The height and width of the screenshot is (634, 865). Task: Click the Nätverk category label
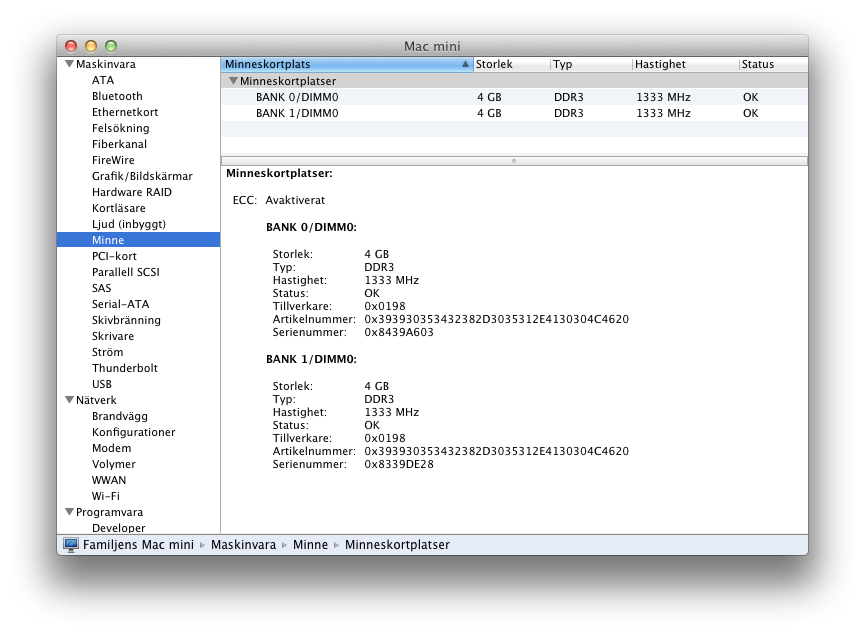coord(96,400)
